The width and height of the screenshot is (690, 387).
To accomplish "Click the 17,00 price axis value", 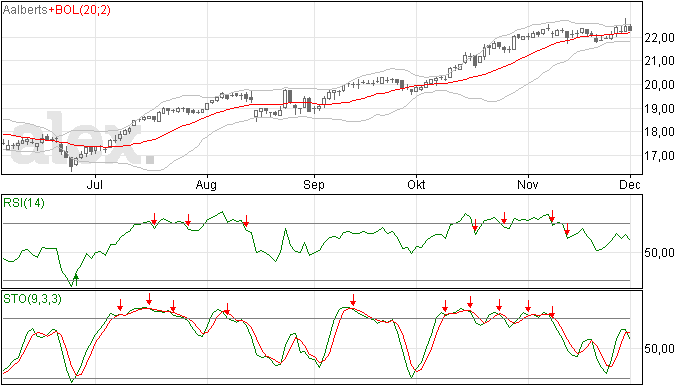I will pos(659,155).
